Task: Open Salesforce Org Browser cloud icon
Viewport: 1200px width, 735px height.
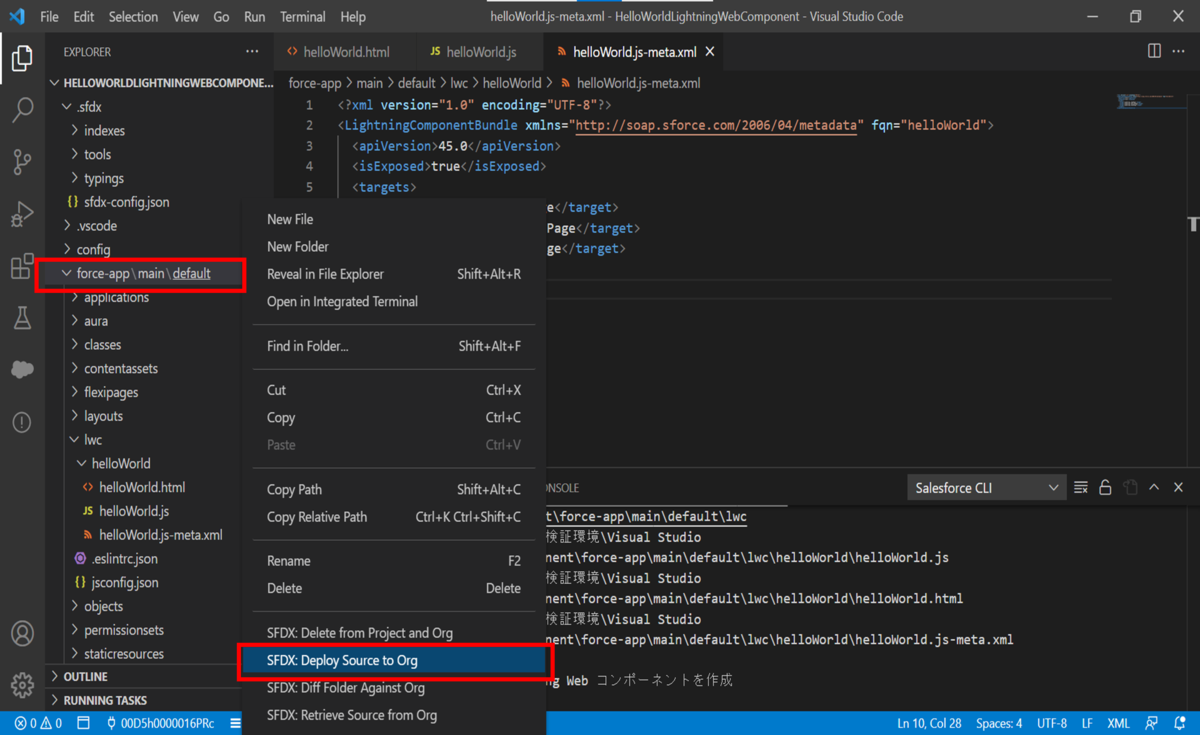Action: click(22, 370)
